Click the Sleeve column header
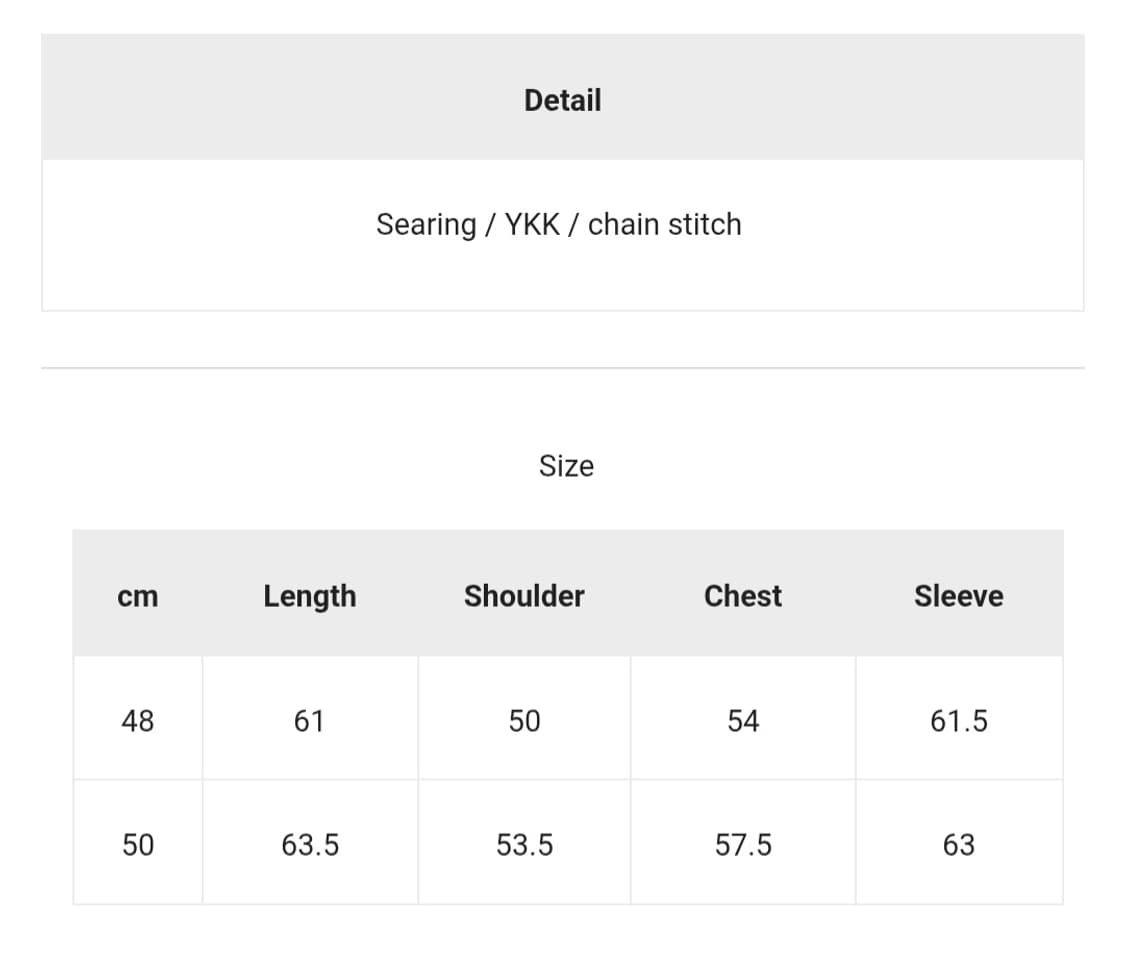The height and width of the screenshot is (957, 1125). pos(958,596)
